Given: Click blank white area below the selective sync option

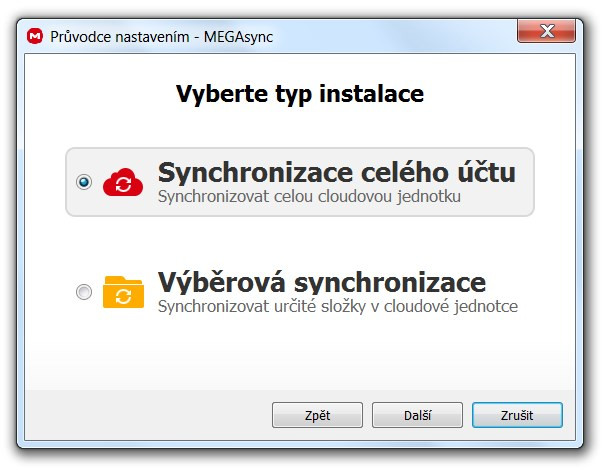Looking at the screenshot, I should pyautogui.click(x=300, y=351).
